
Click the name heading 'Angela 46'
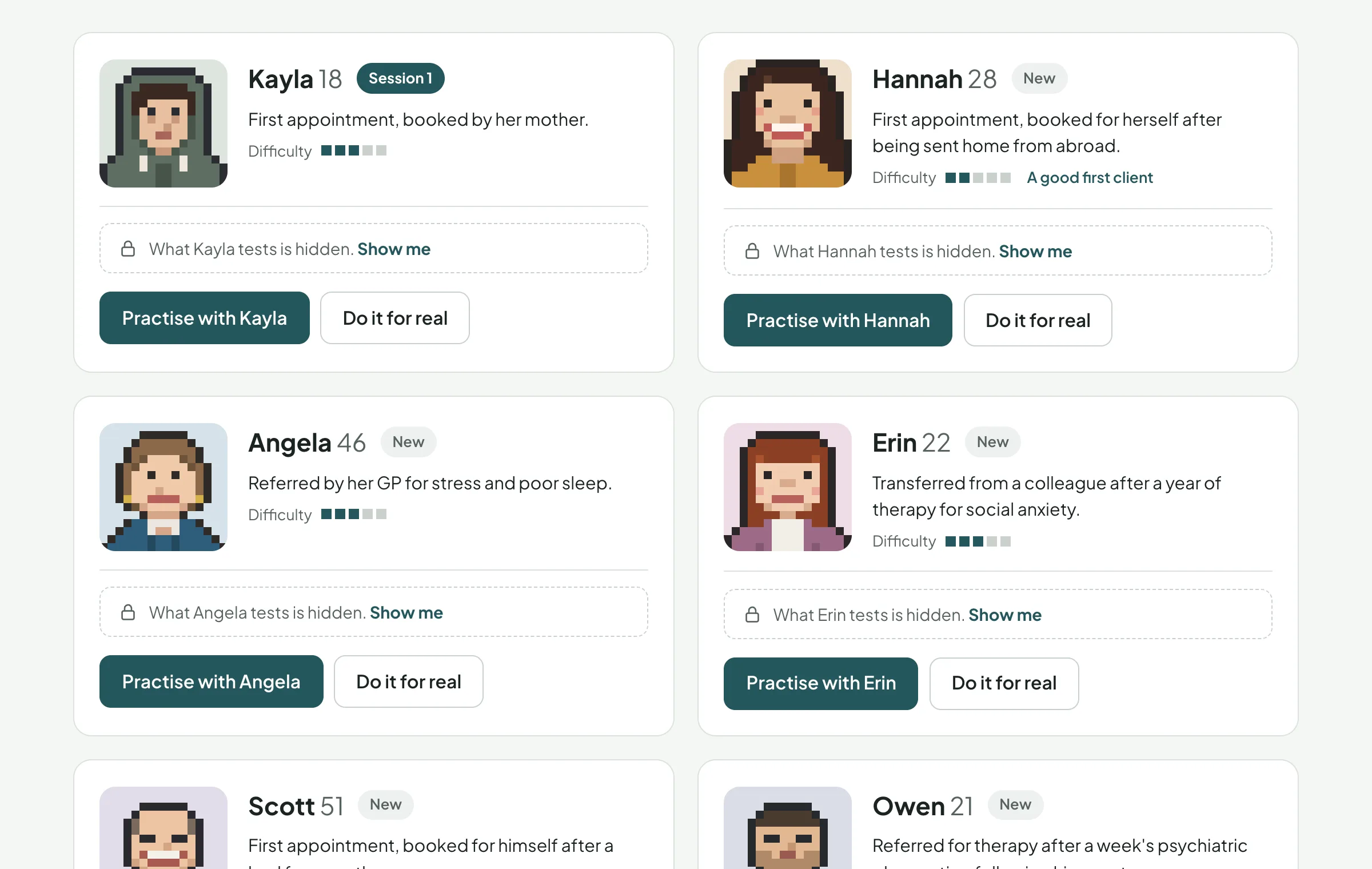coord(307,443)
